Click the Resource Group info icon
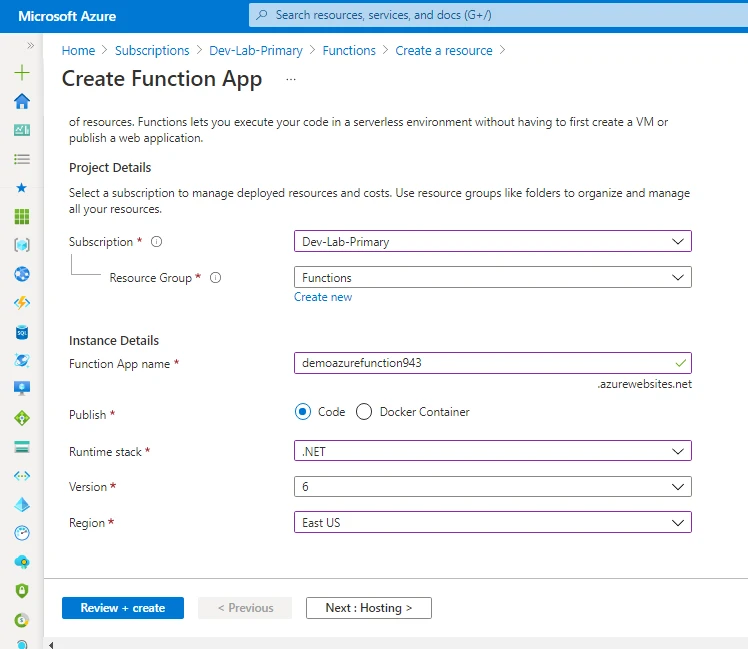Screen dimensions: 748x649 tap(216, 278)
